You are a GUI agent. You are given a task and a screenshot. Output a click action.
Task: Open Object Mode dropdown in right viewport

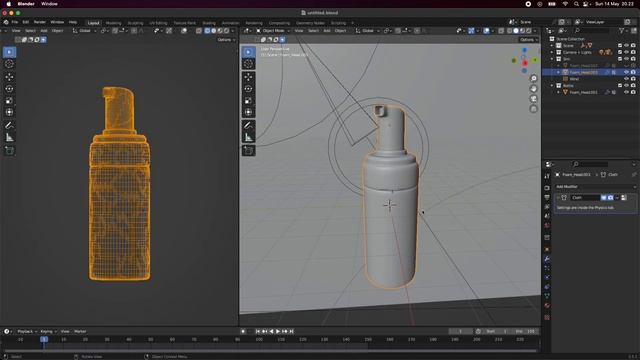(x=273, y=31)
